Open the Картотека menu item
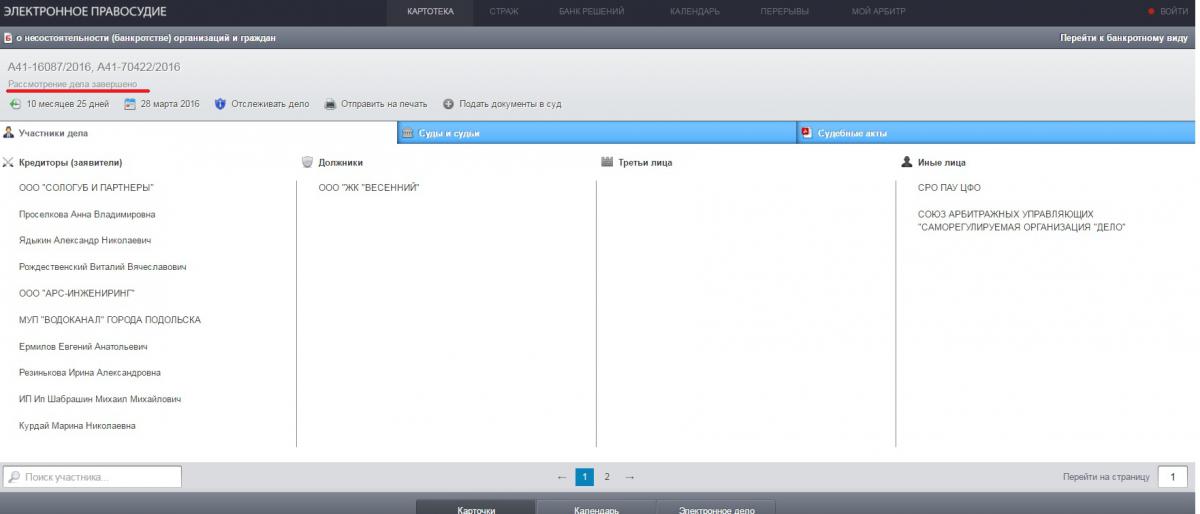The width and height of the screenshot is (1200, 514). coord(430,11)
